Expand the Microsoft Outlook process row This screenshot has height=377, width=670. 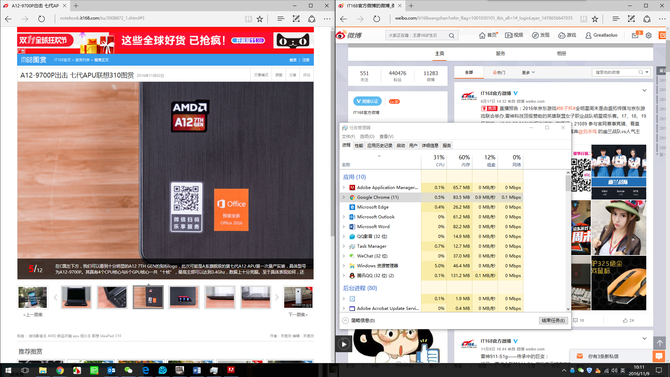[x=344, y=217]
